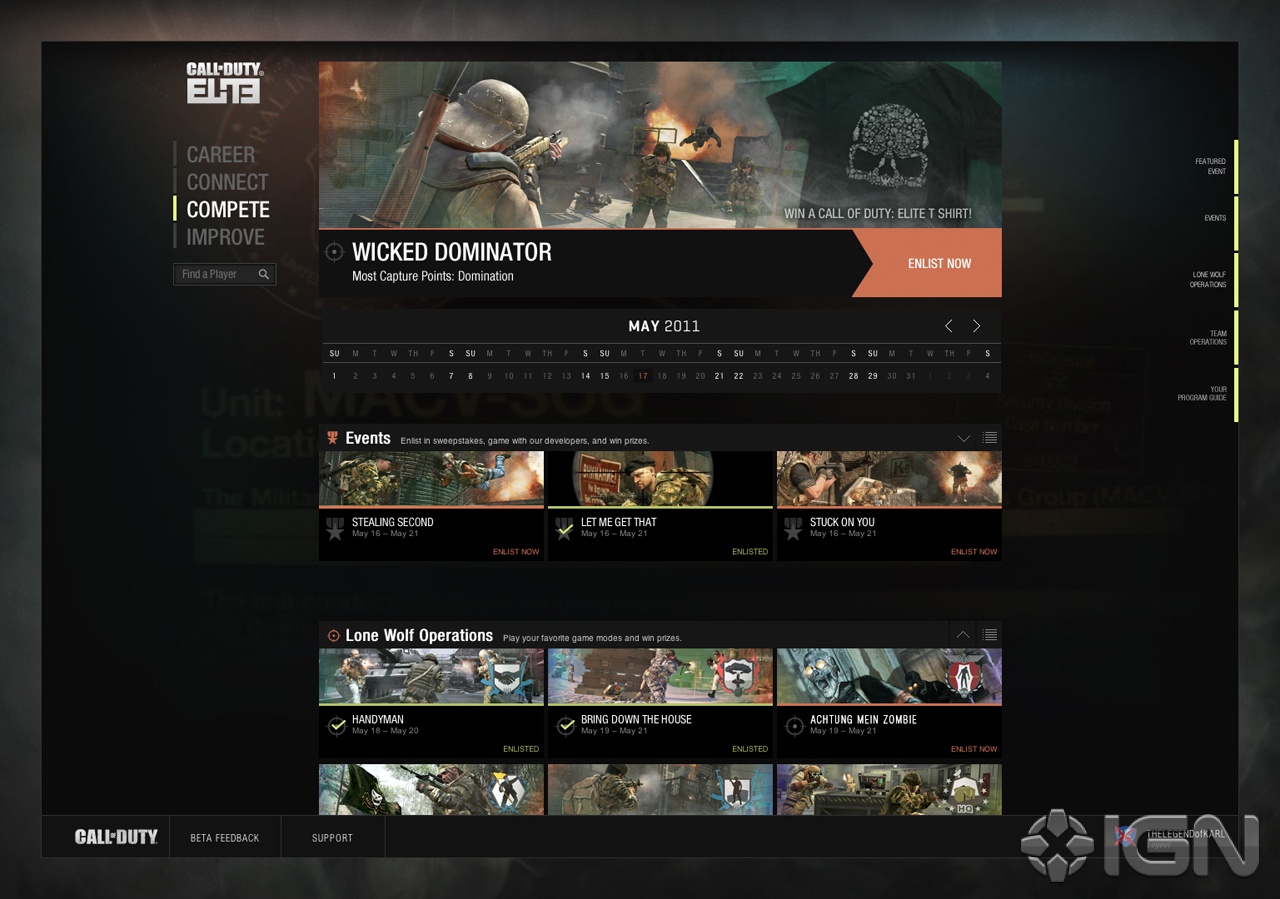This screenshot has width=1280, height=899.
Task: Click THELEGENDofKARL username in footer
Action: click(1185, 833)
